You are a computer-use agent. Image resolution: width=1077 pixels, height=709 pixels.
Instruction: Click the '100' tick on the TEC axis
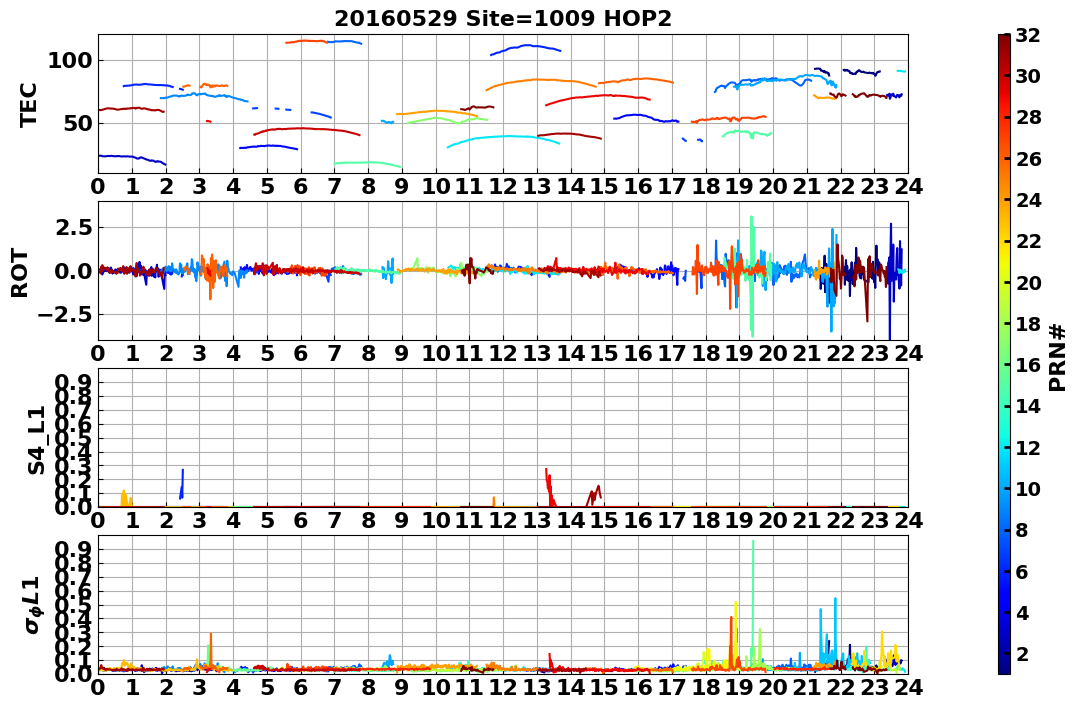[69, 60]
